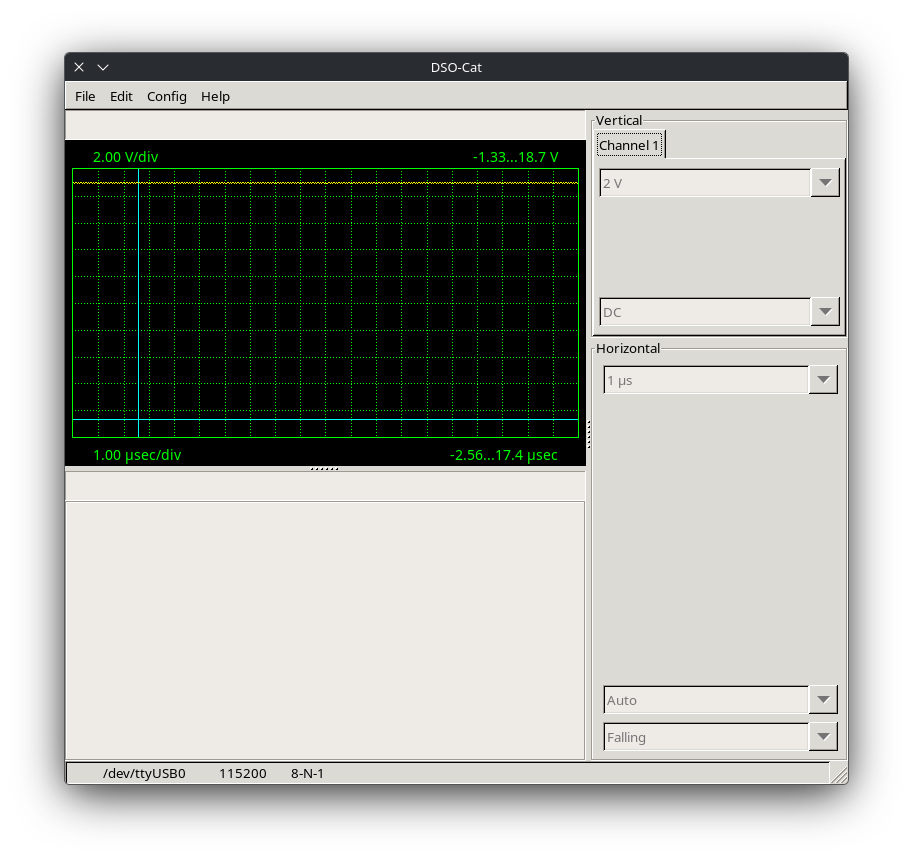Expand the Falling trigger edge dropdown arrow
Viewport: 913px width, 861px height.
823,737
